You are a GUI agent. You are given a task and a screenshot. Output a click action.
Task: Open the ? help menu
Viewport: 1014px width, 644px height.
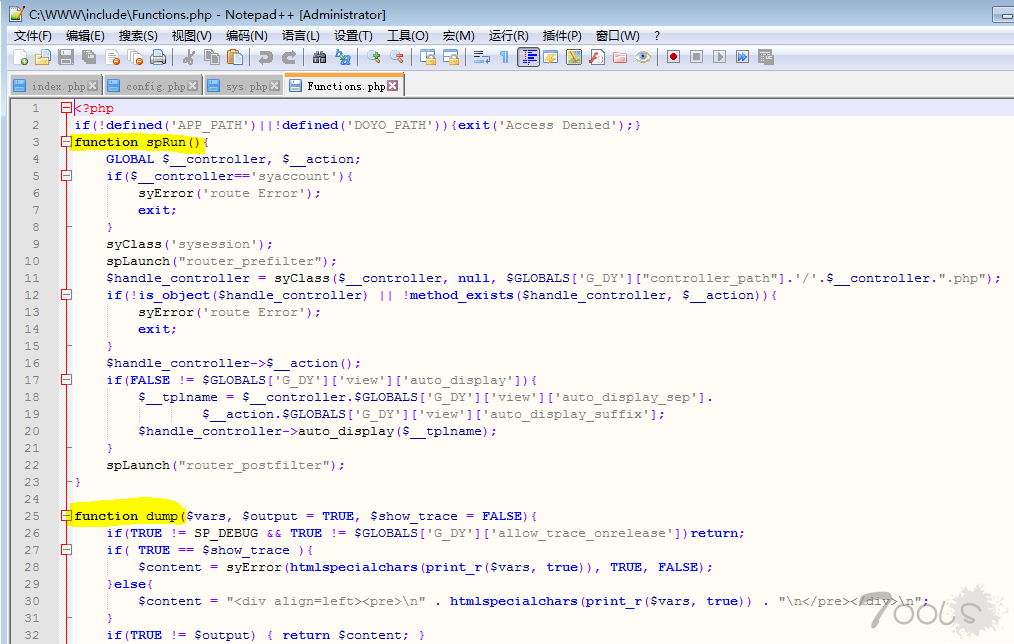coord(657,36)
